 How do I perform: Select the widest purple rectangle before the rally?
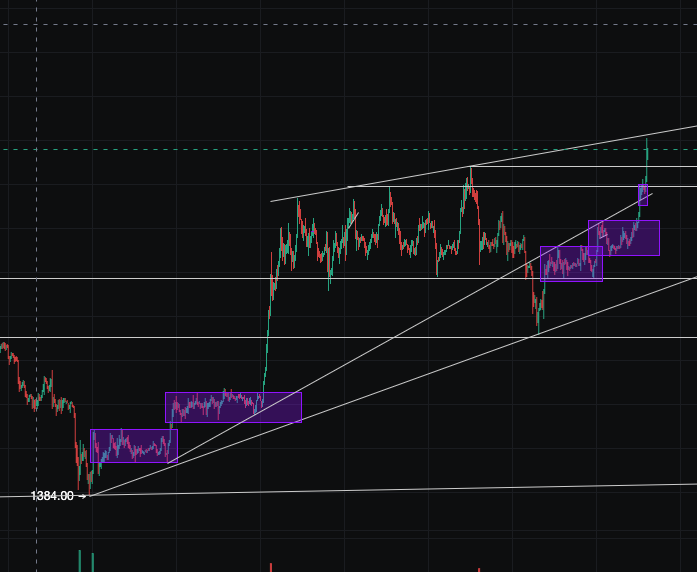coord(233,407)
